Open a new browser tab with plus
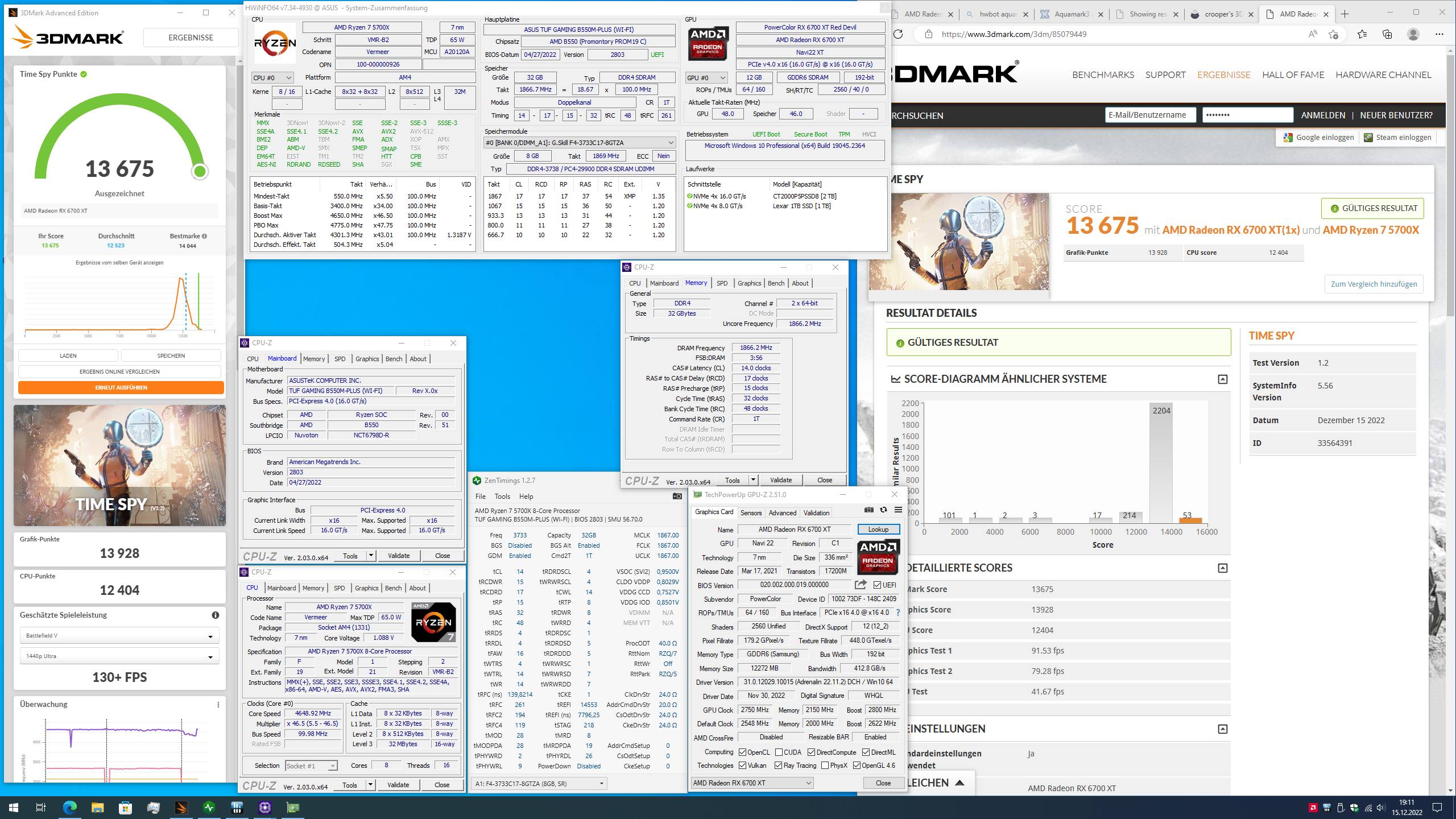The image size is (1456, 819). (x=1345, y=14)
